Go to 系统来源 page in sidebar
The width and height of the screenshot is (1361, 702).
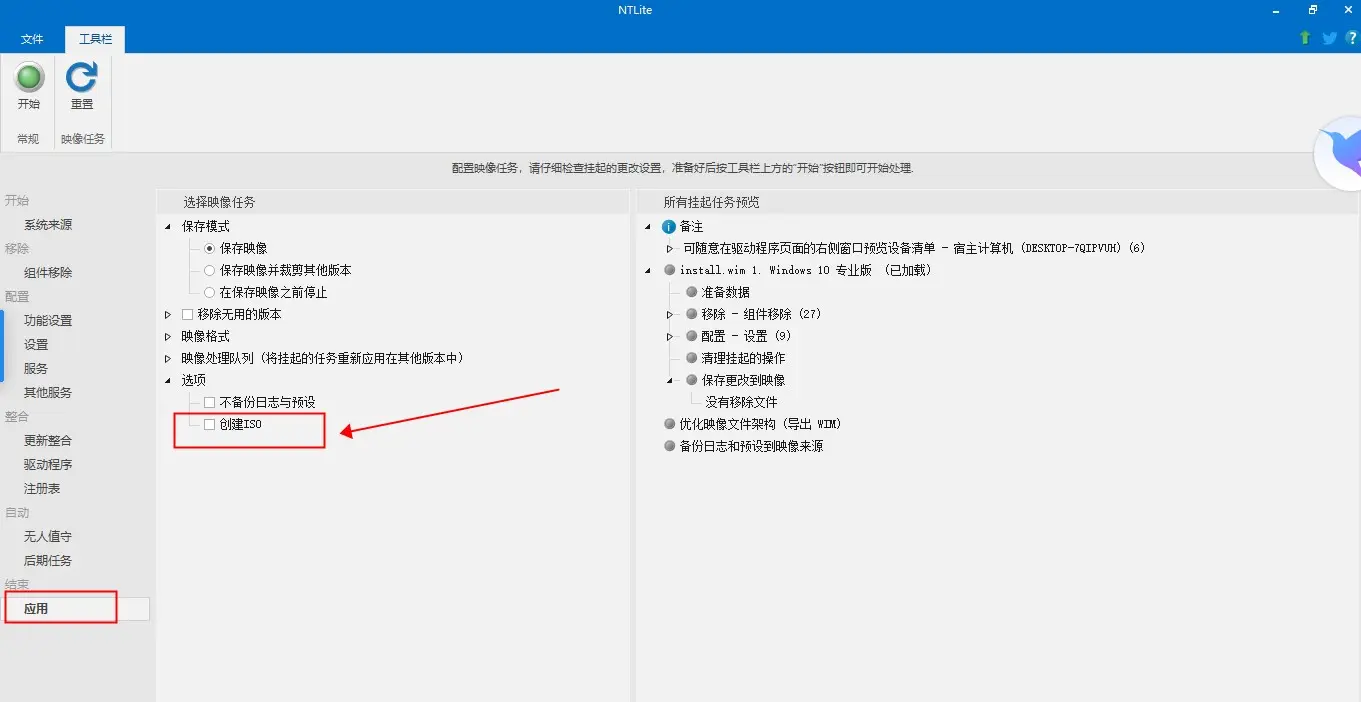pyautogui.click(x=48, y=225)
